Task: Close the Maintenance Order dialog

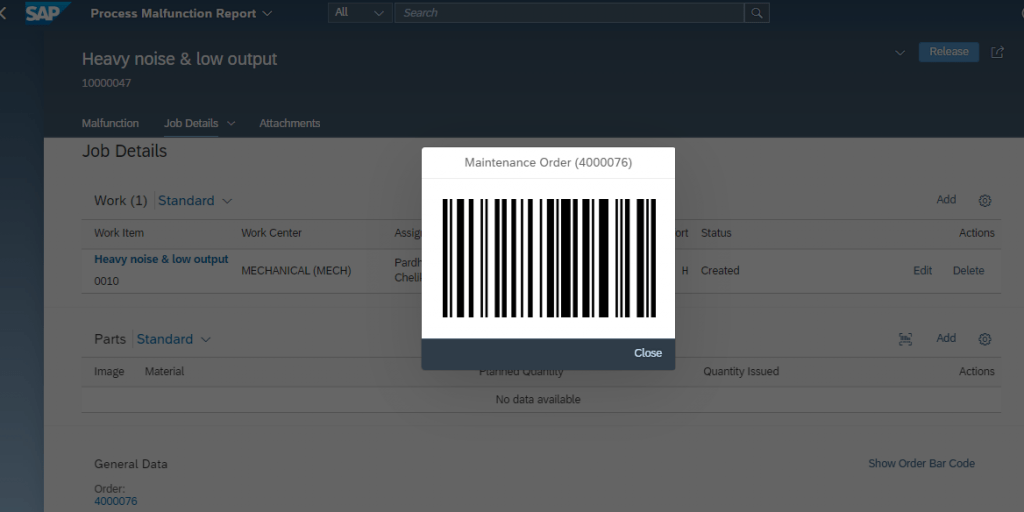Action: pos(648,353)
